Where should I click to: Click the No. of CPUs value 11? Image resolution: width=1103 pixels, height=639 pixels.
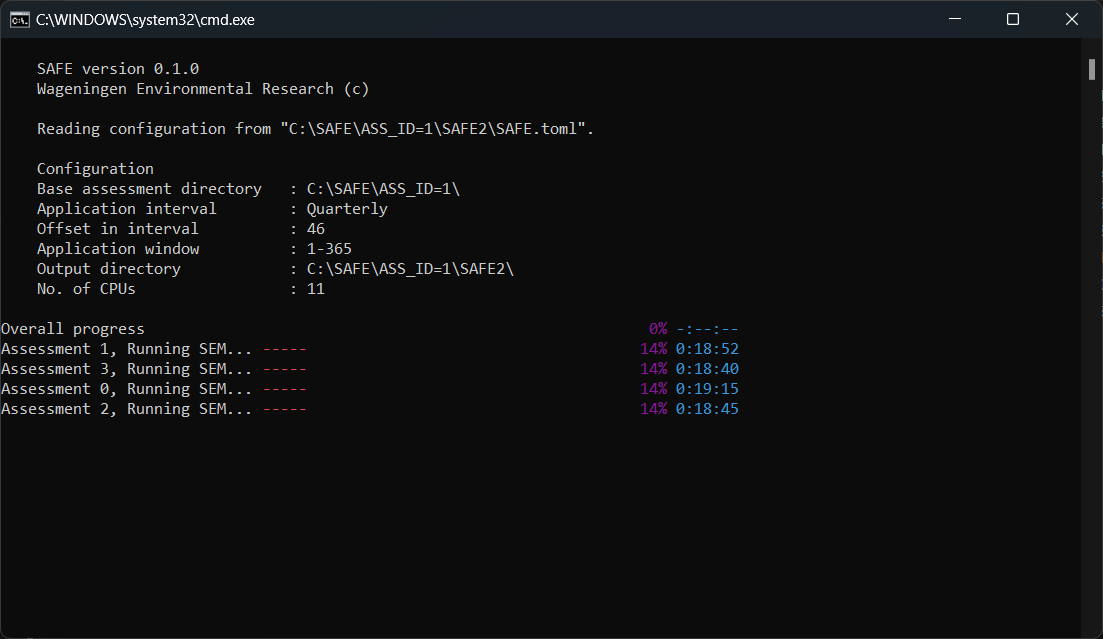(x=314, y=288)
